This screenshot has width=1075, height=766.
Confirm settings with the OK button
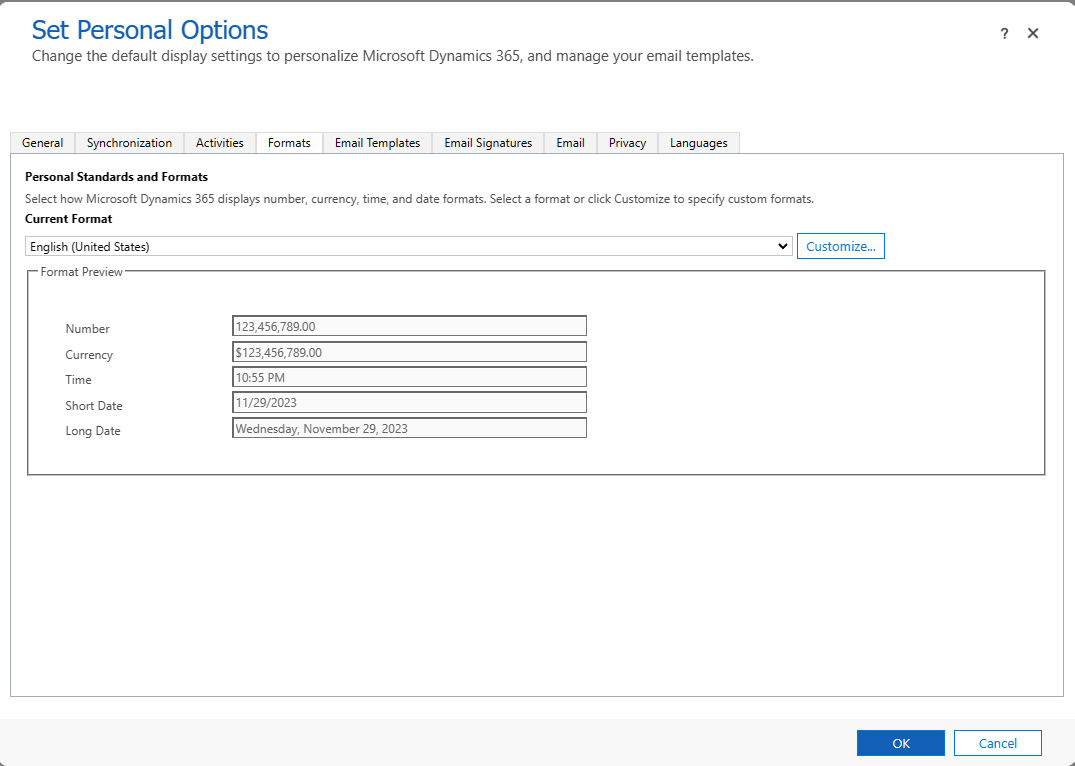900,742
